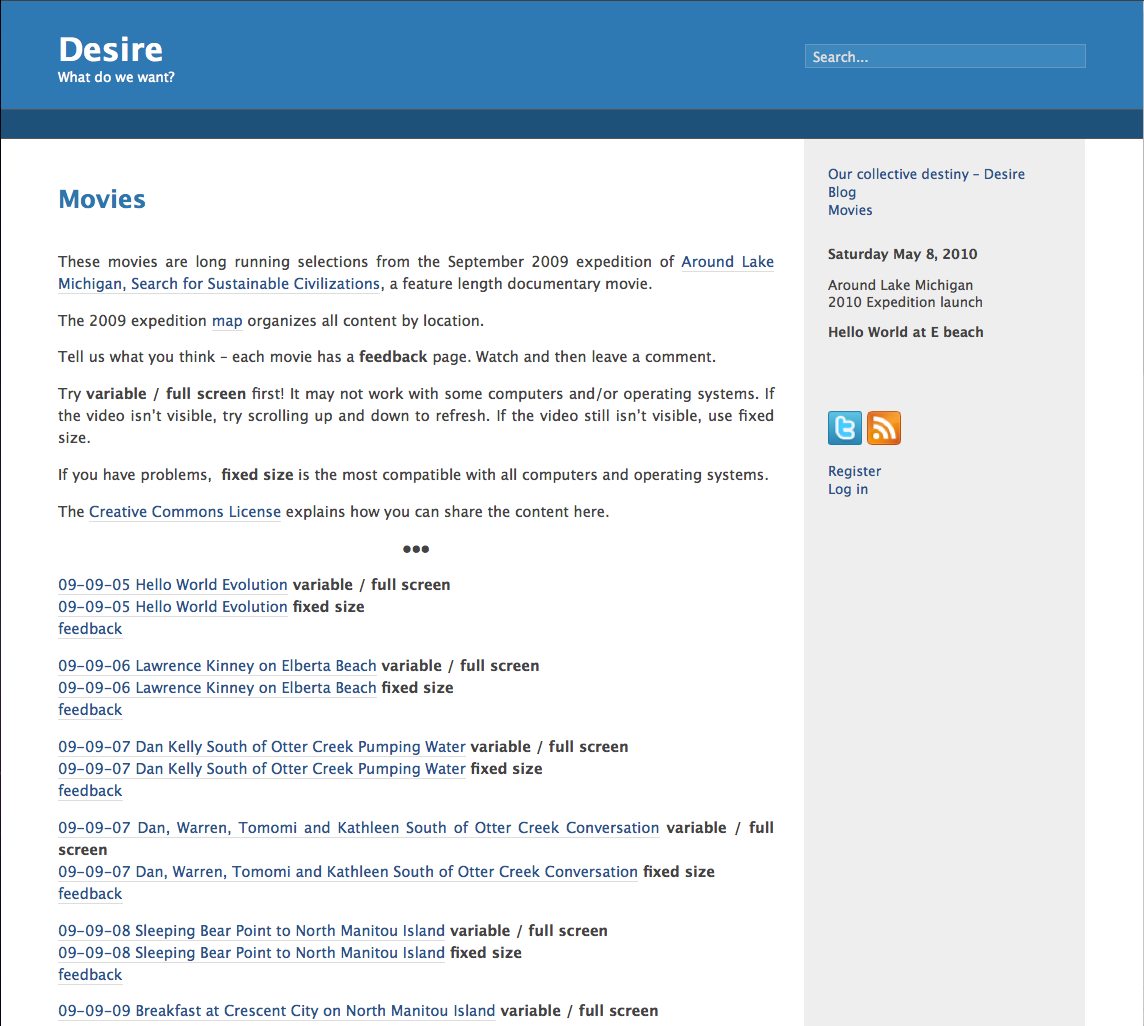Open Dan Kelly Pumping Water variable / full screen link
This screenshot has height=1026, width=1144.
(262, 747)
